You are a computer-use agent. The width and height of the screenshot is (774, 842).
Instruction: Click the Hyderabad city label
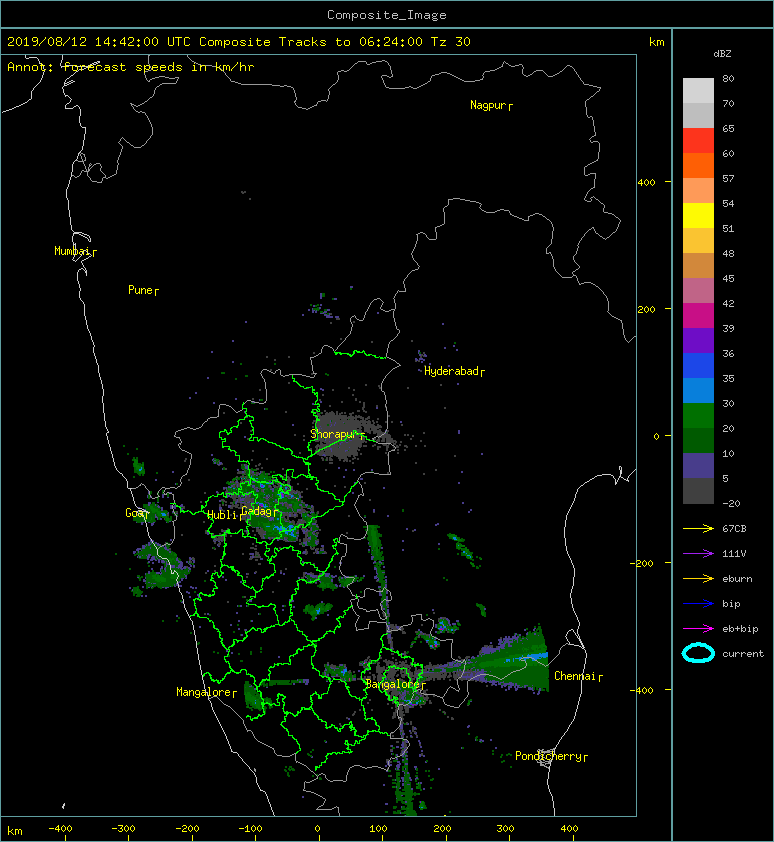click(451, 371)
